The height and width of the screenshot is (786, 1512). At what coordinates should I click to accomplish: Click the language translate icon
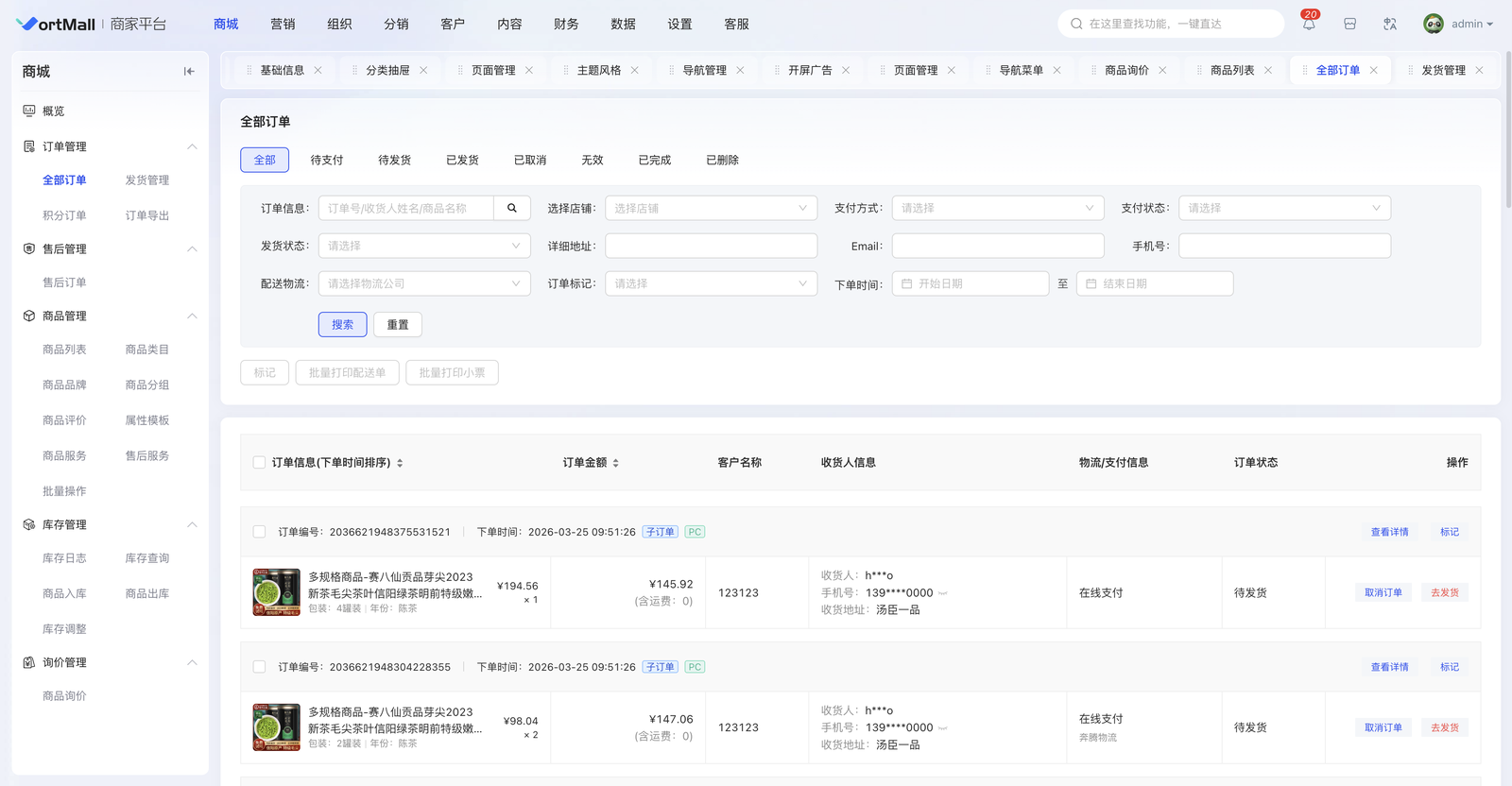pyautogui.click(x=1389, y=25)
